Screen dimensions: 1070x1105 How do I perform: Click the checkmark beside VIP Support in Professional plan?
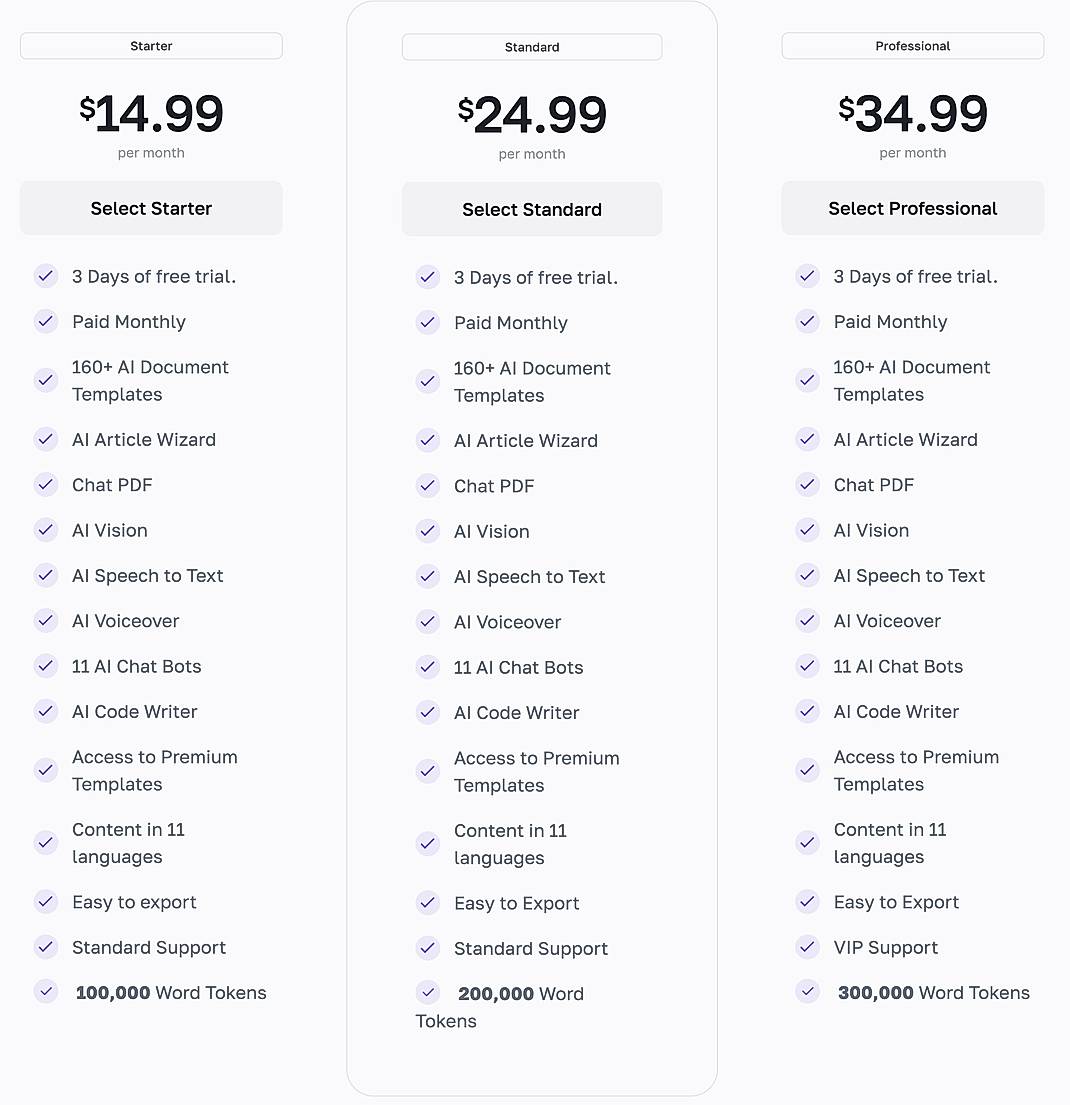pyautogui.click(x=808, y=947)
